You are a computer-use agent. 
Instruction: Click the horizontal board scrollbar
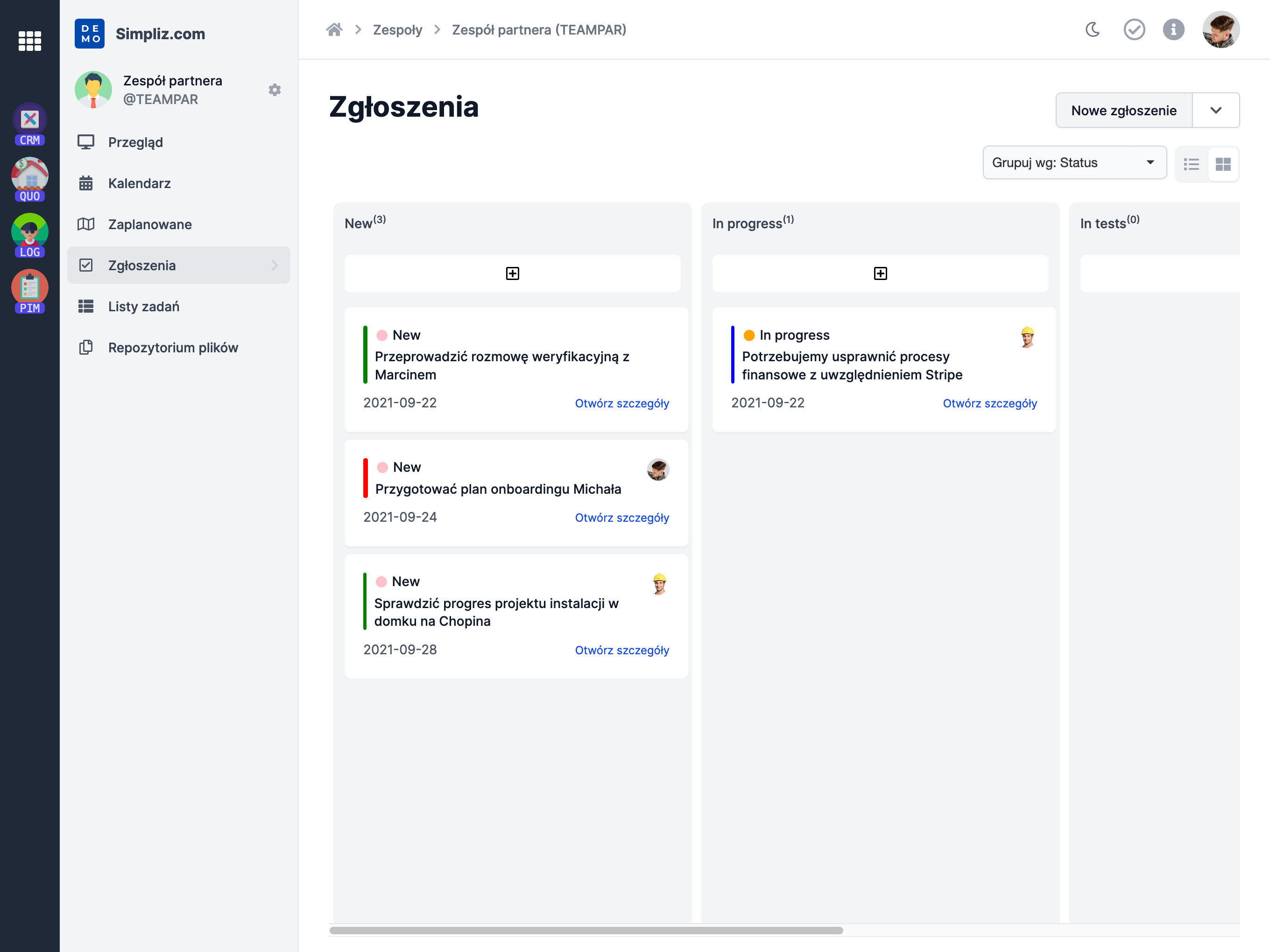coord(586,930)
